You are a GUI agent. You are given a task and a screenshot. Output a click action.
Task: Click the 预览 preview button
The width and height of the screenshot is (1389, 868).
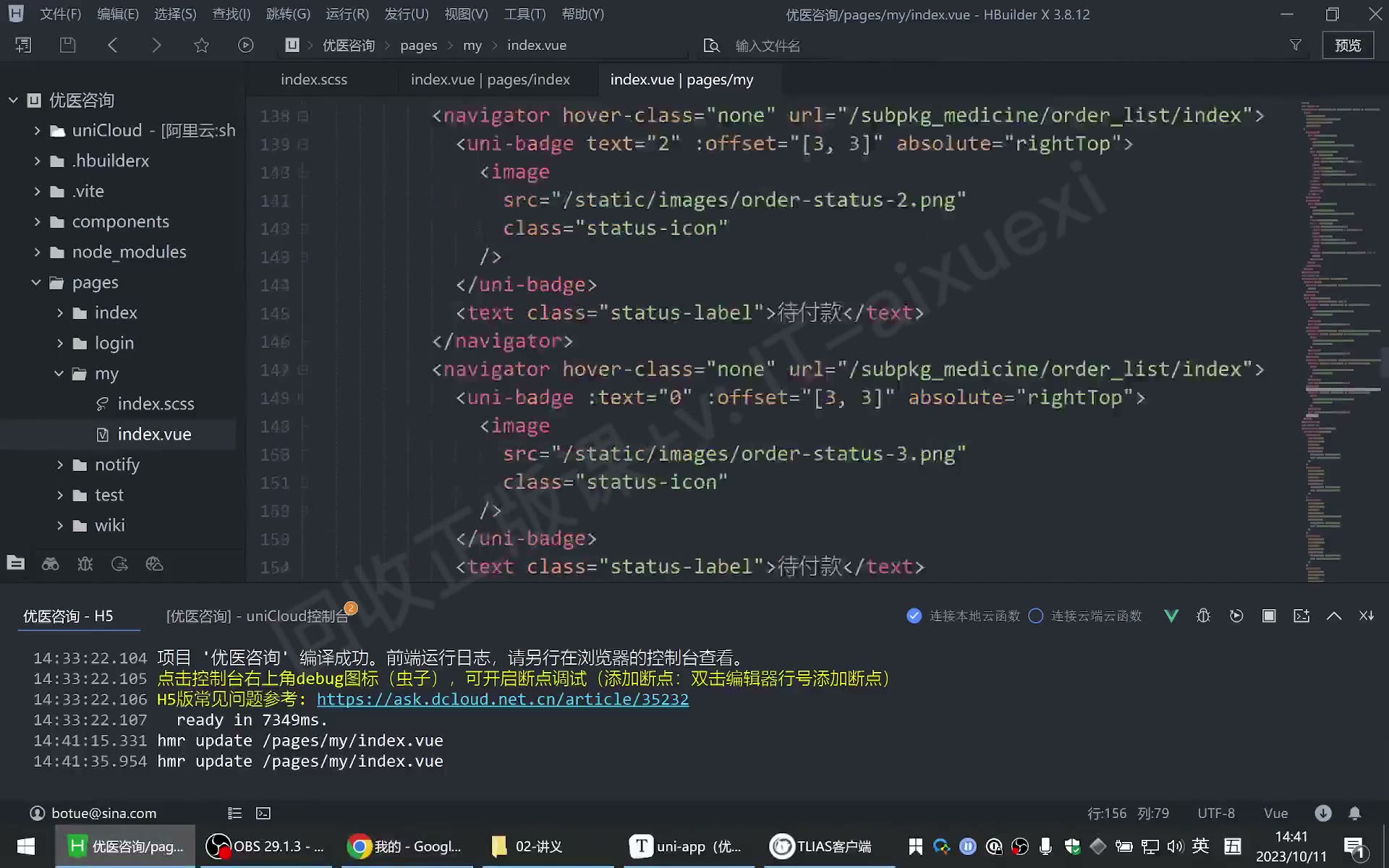tap(1348, 45)
